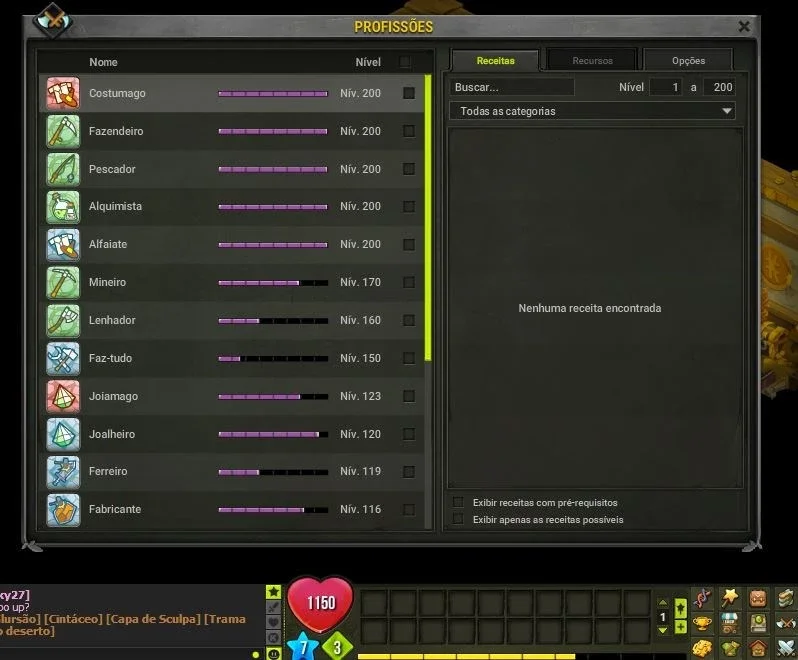Viewport: 798px width, 660px height.
Task: Select the Alquimista potion icon
Action: 63,207
